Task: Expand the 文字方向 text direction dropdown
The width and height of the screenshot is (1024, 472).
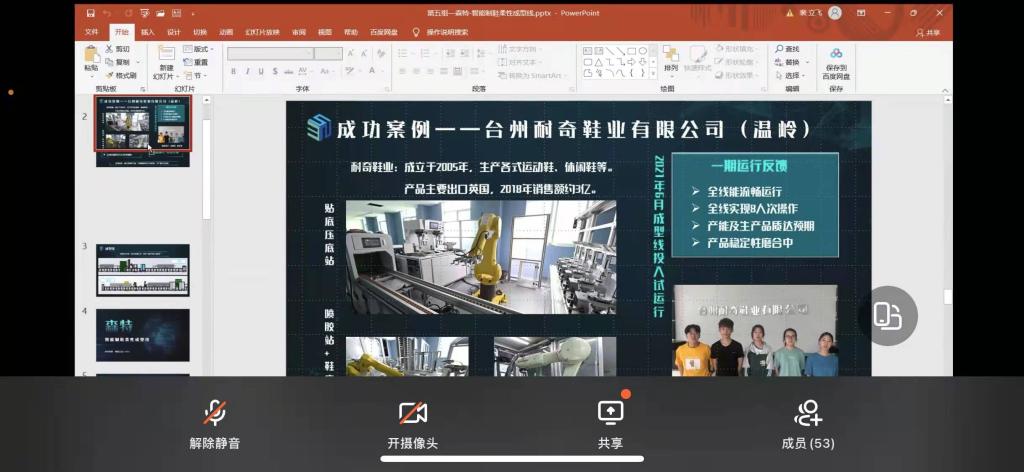Action: [520, 49]
